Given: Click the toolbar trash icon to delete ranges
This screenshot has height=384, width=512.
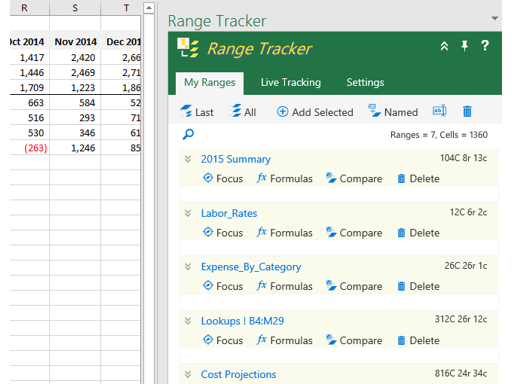Looking at the screenshot, I should coord(467,111).
